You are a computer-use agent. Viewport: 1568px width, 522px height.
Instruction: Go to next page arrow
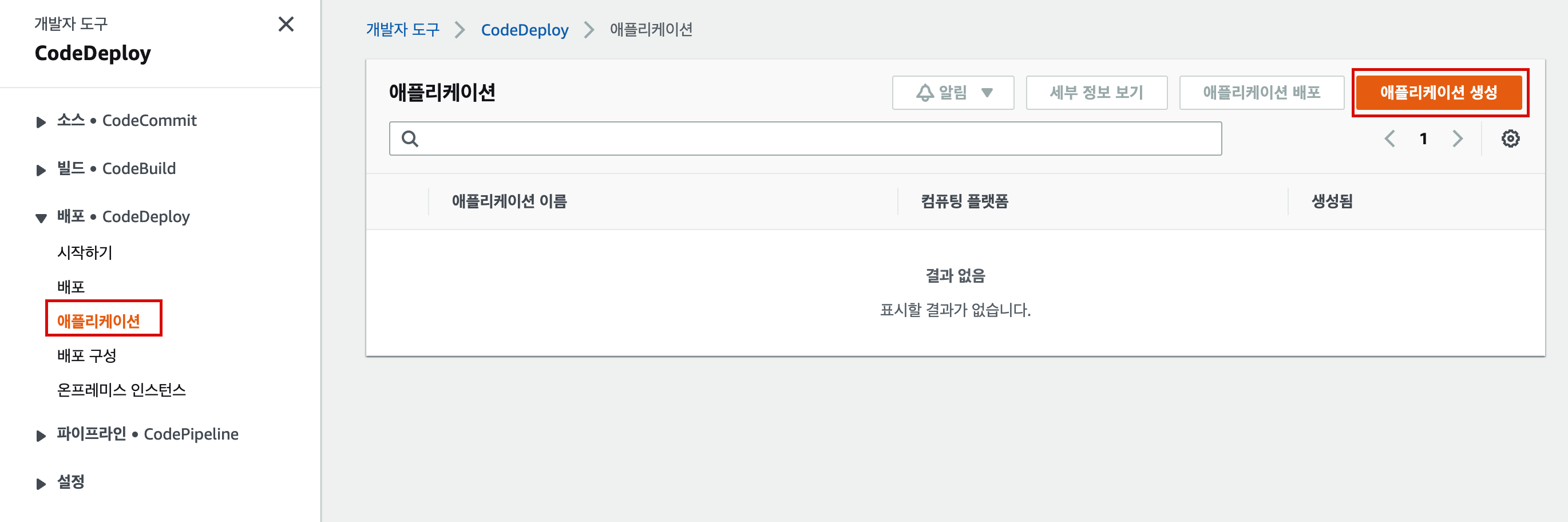point(1457,139)
